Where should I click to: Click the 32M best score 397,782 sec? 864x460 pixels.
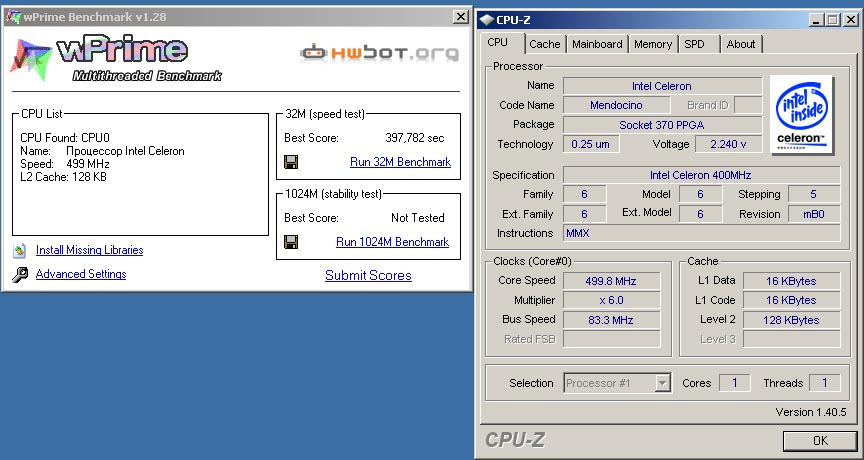click(x=414, y=138)
